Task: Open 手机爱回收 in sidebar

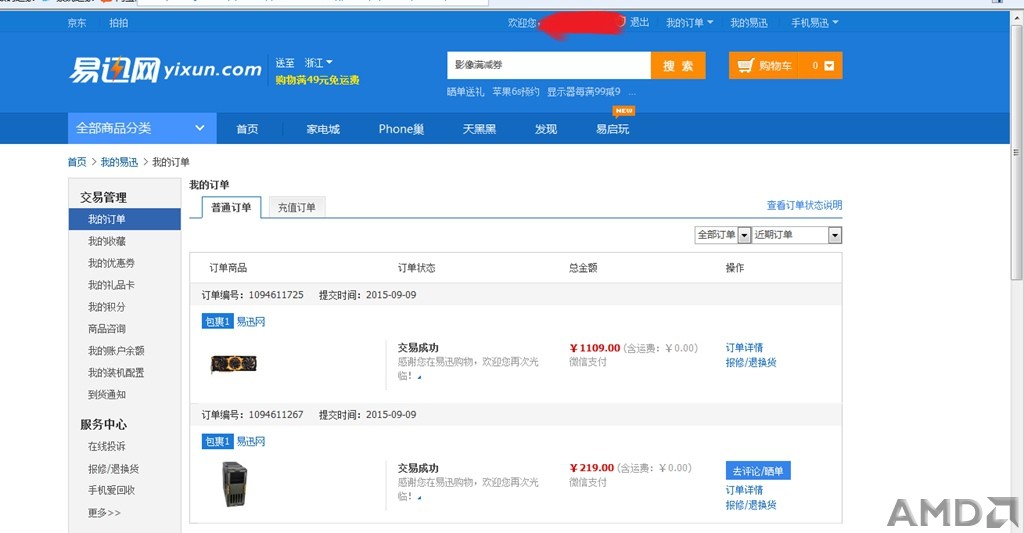Action: coord(112,490)
